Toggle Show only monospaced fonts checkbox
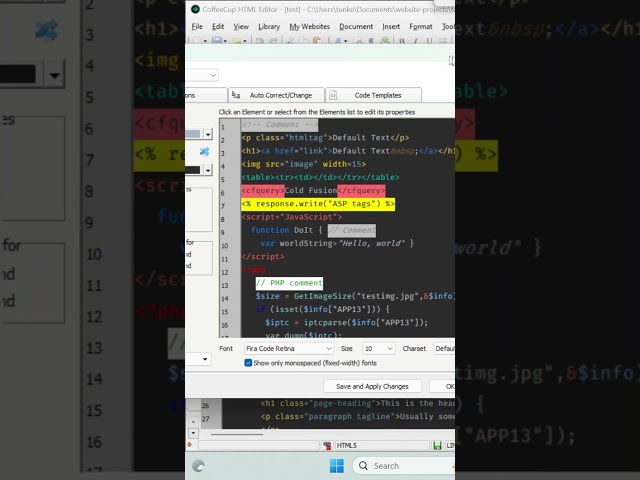 (x=248, y=363)
